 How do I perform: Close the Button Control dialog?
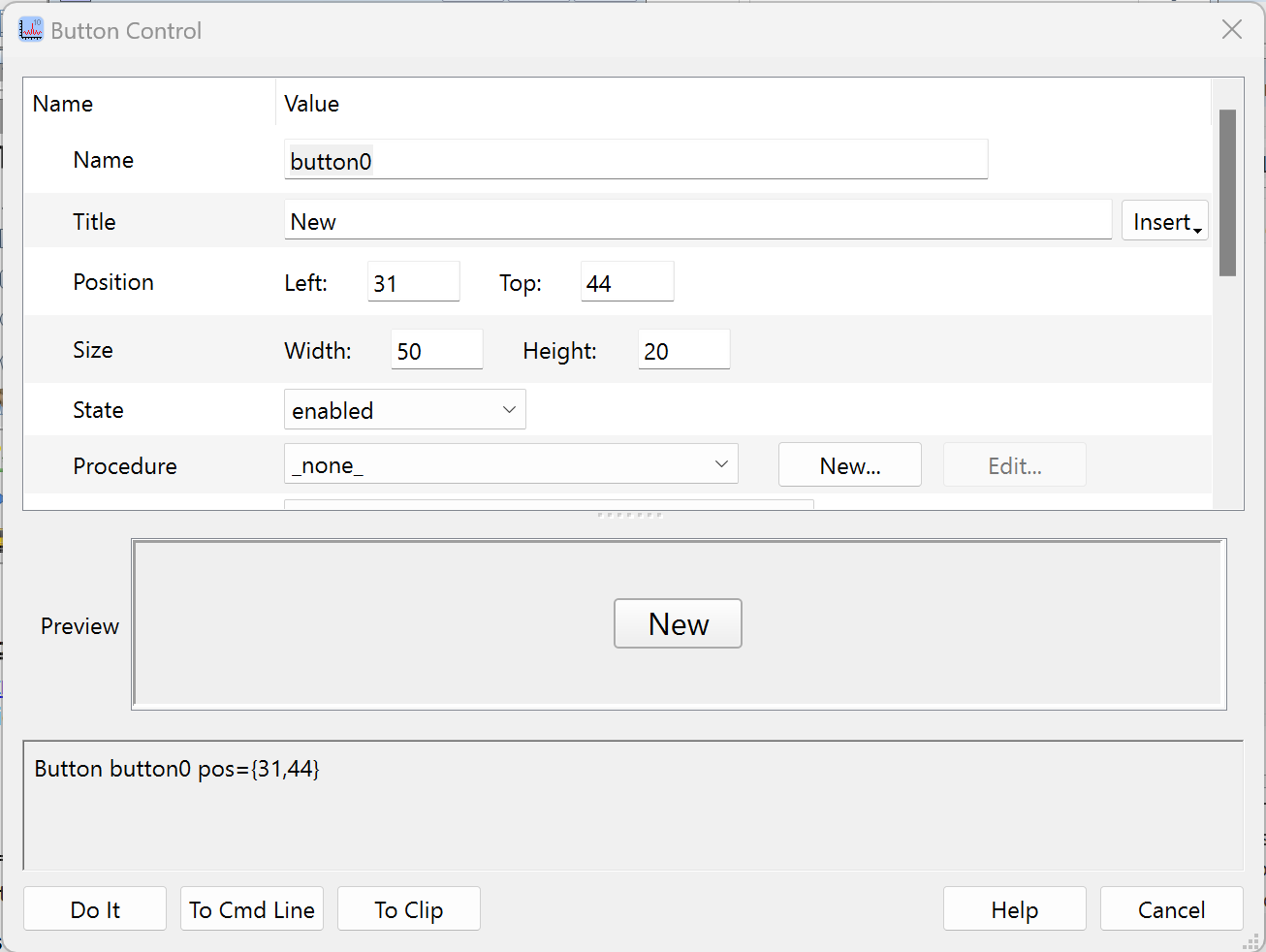(x=1231, y=30)
